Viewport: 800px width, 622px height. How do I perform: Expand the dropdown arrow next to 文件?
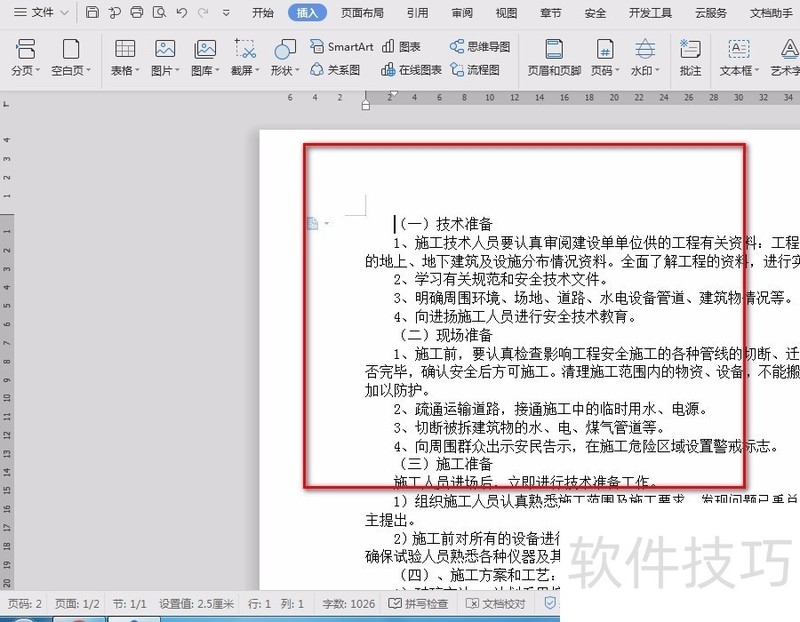[64, 12]
